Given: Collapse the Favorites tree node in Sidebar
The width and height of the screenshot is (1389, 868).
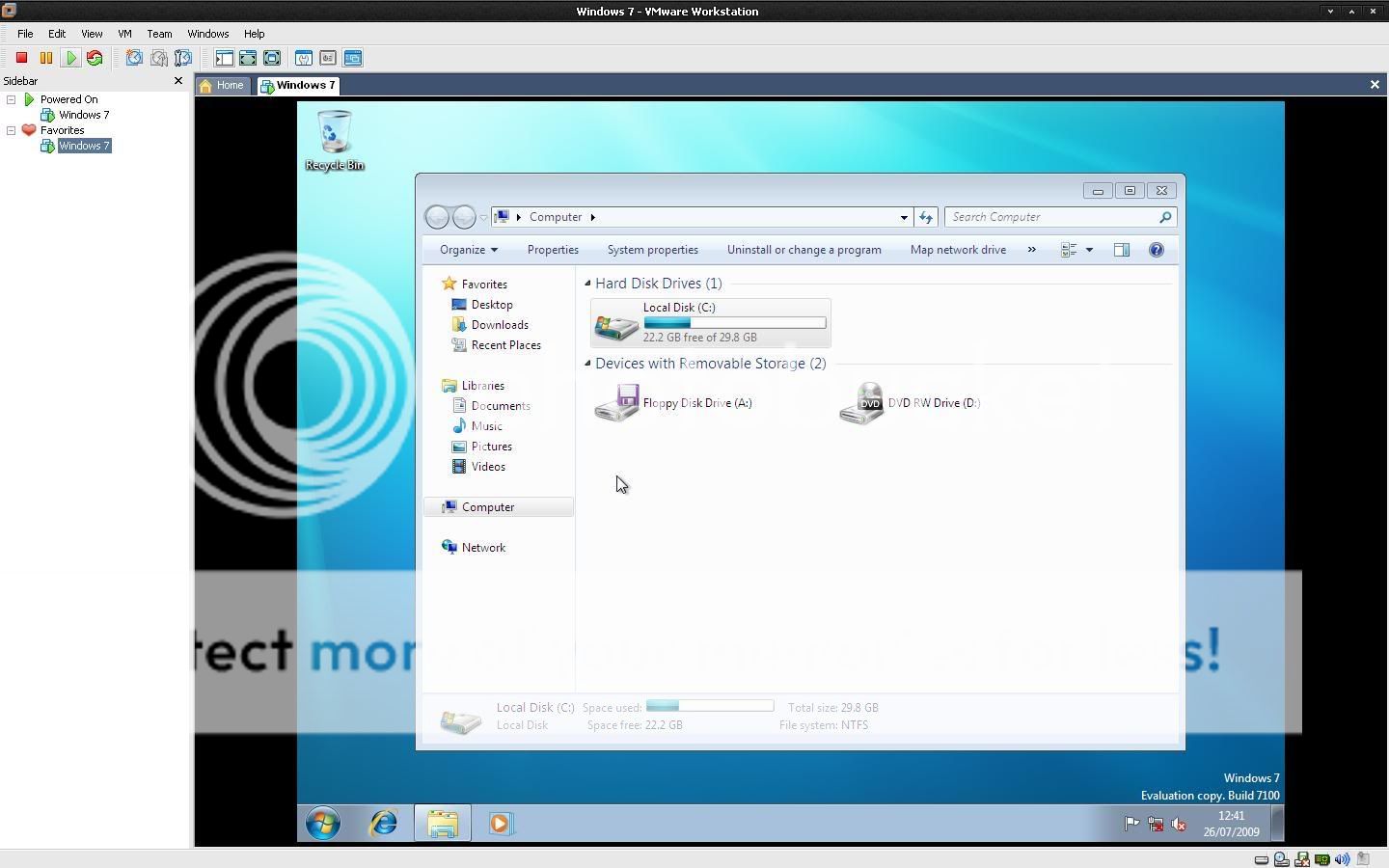Looking at the screenshot, I should [x=12, y=130].
